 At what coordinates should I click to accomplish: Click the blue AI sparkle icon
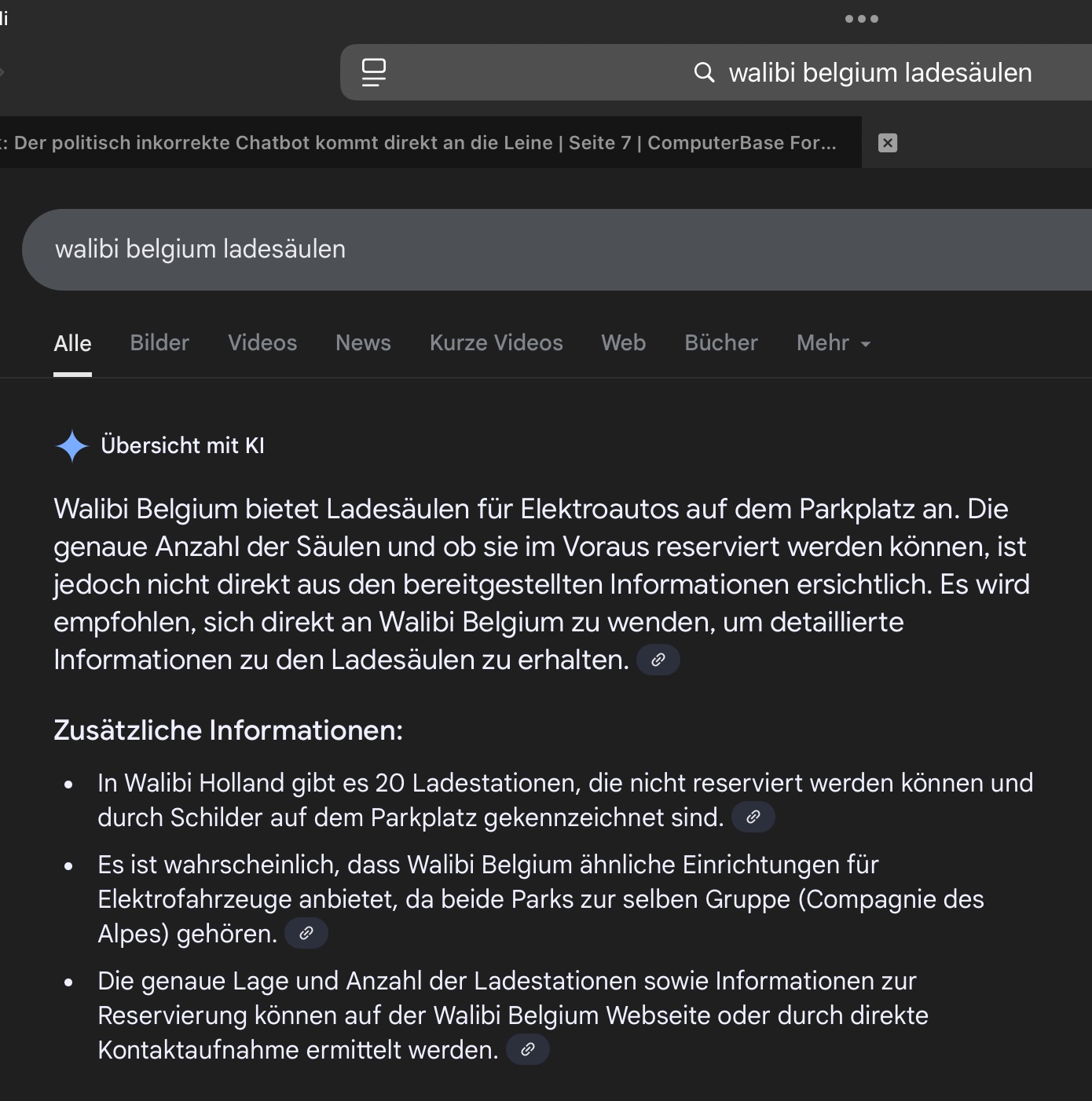(x=72, y=446)
